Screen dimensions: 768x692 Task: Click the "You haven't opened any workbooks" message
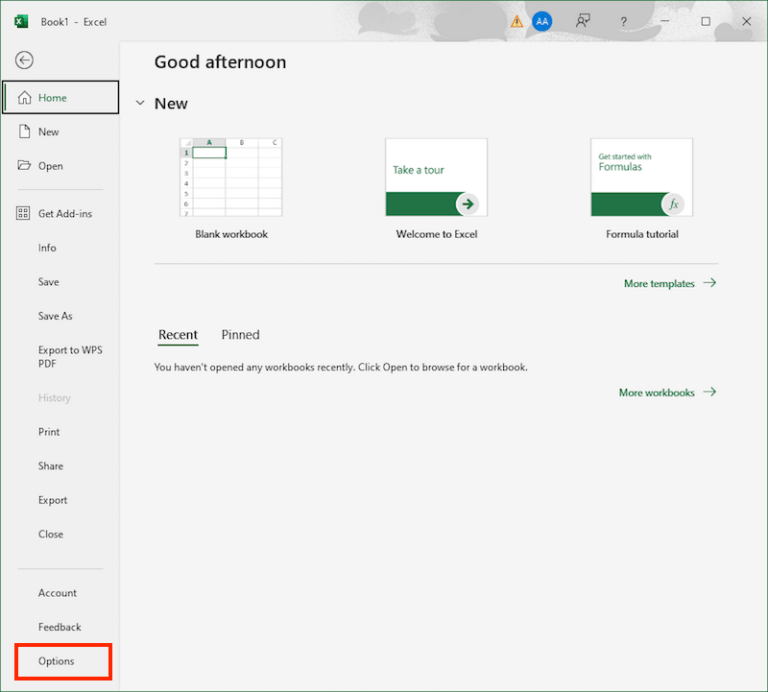click(x=341, y=367)
